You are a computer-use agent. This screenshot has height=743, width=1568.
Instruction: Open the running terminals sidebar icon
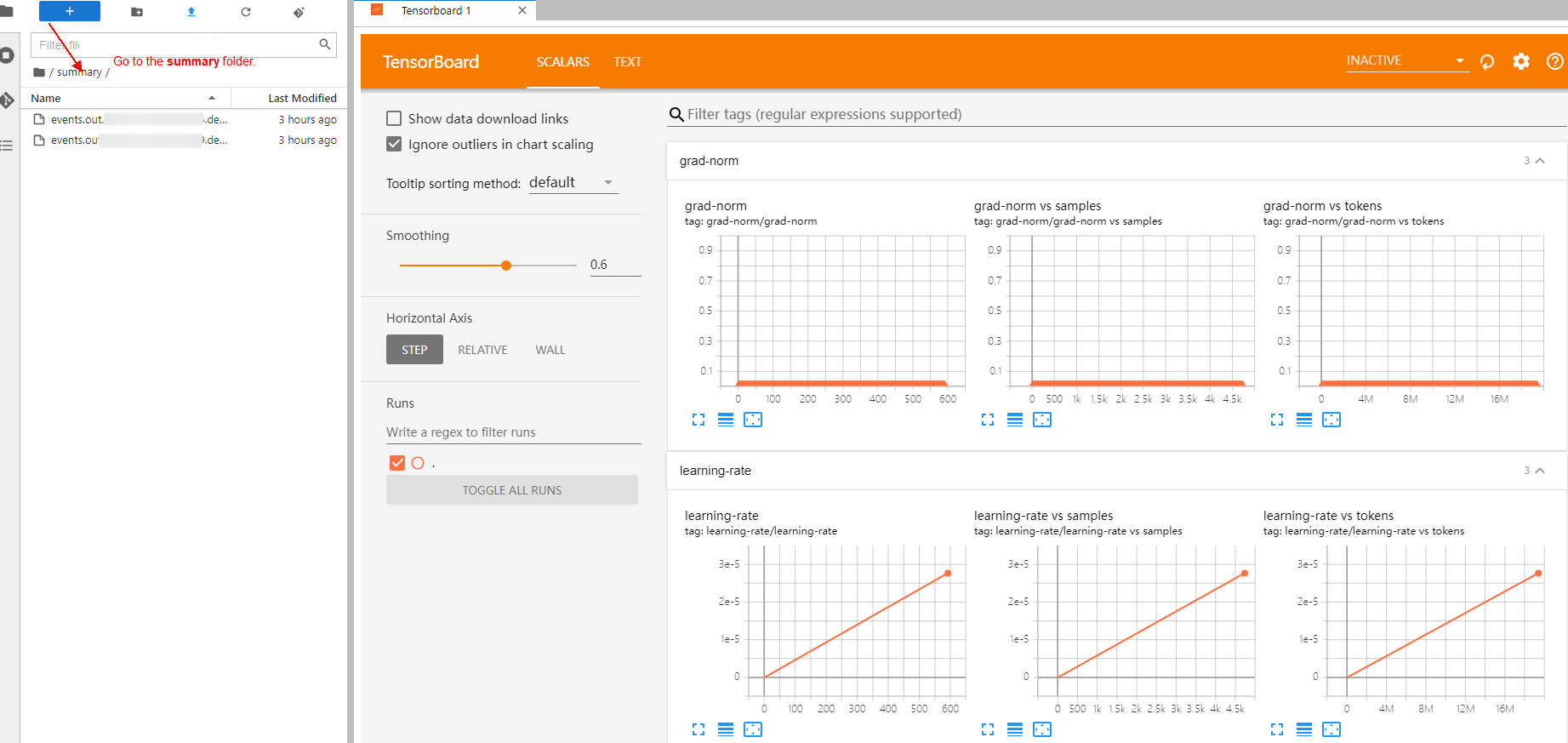[x=7, y=55]
